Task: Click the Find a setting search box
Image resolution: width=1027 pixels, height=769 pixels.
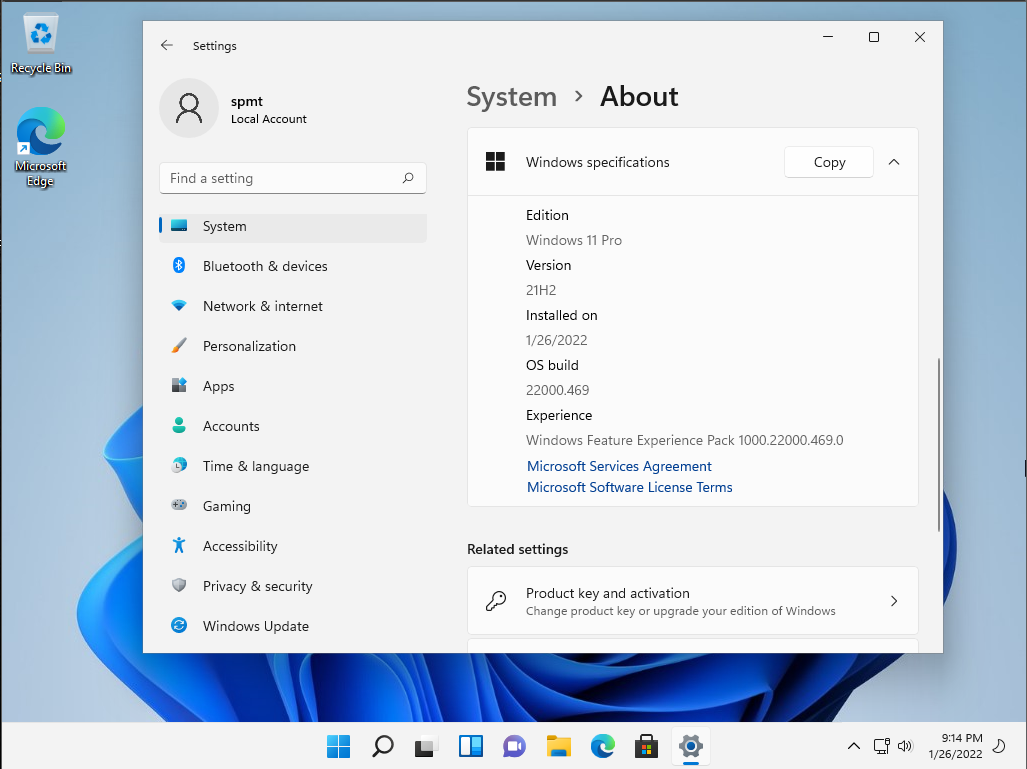Action: (293, 178)
